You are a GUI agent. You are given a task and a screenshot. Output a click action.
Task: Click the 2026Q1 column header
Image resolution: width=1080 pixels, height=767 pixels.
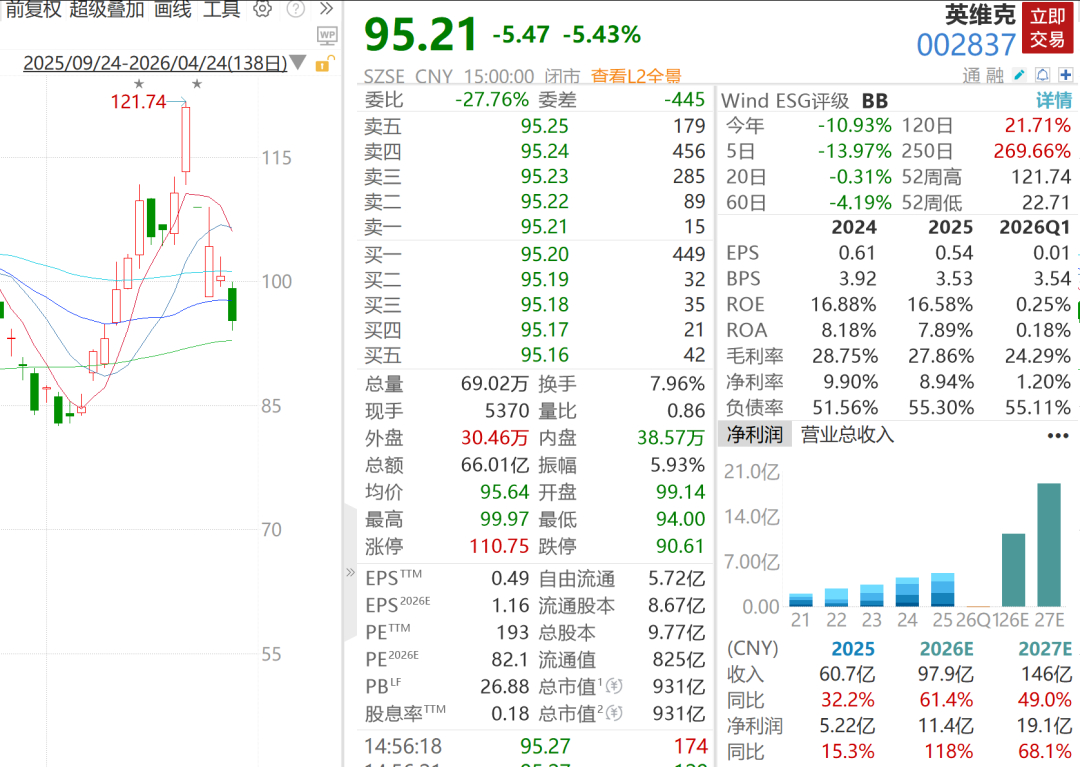click(1035, 227)
